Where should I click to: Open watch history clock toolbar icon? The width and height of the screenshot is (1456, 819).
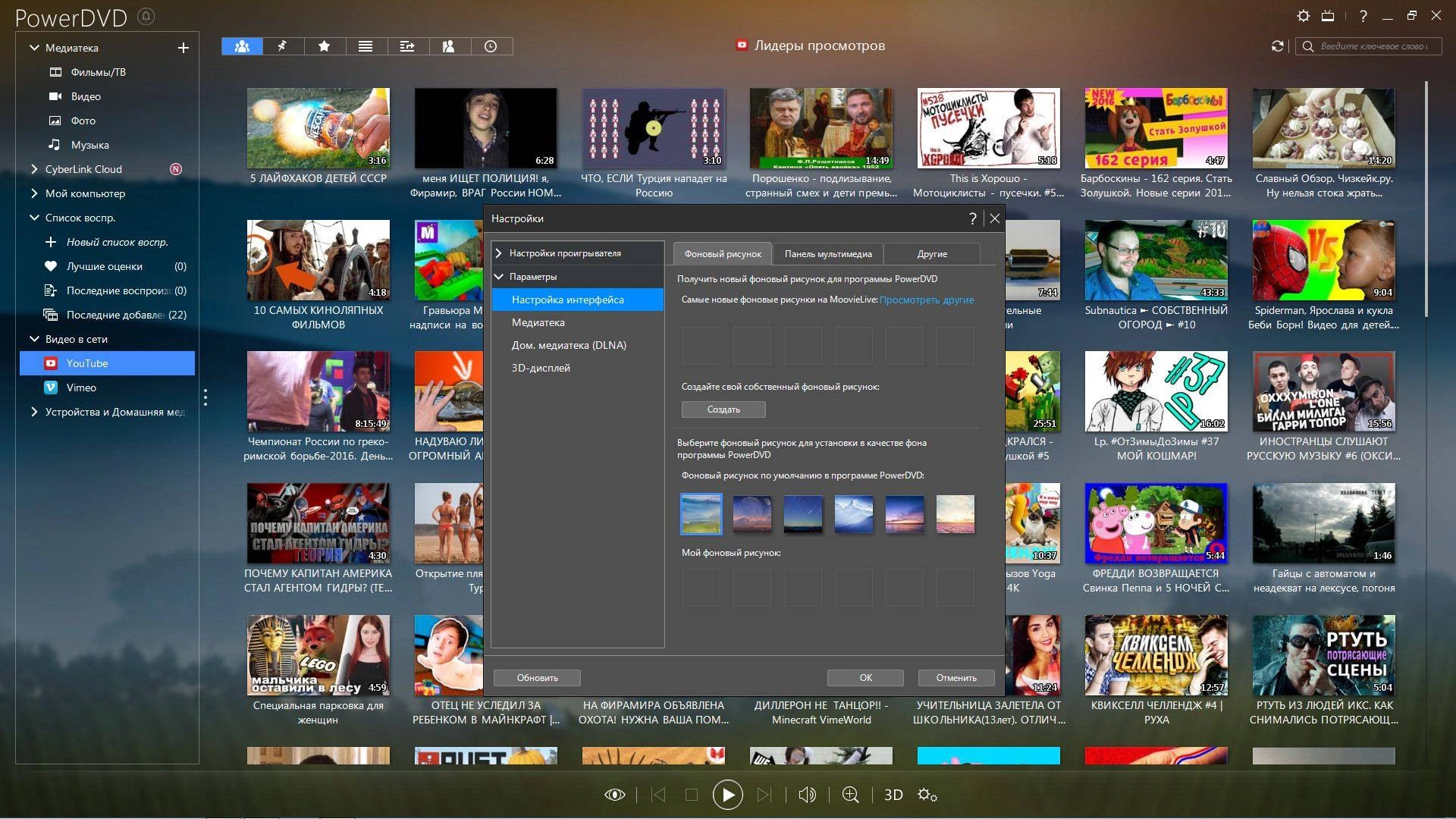[x=491, y=46]
